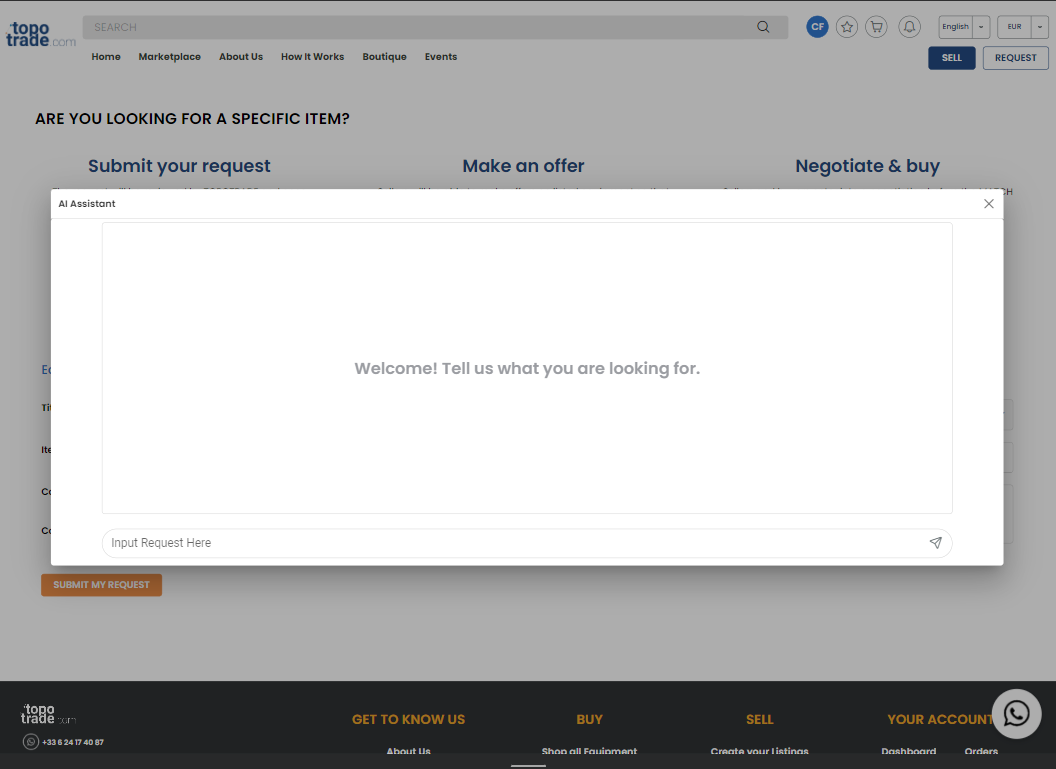Screen dimensions: 1056x769
Task: Open the CF user profile avatar
Action: [x=817, y=27]
